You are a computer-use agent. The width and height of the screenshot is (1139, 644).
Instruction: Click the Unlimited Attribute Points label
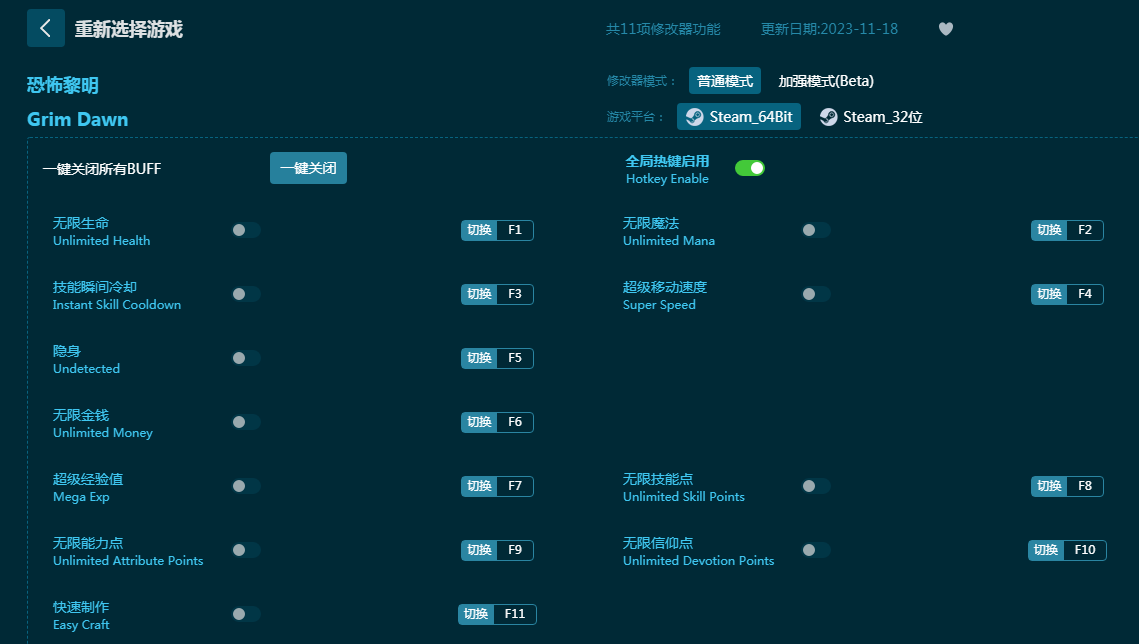128,561
